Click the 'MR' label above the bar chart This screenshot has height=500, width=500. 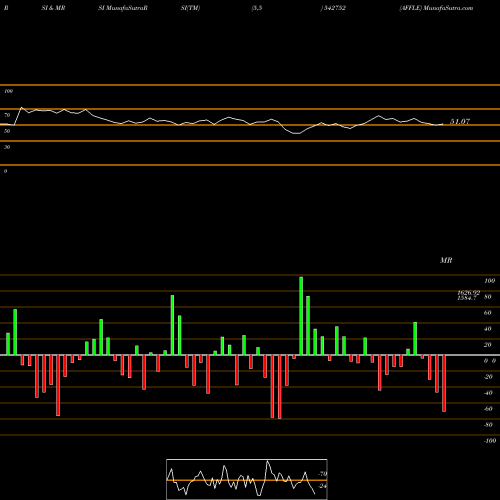click(x=446, y=260)
